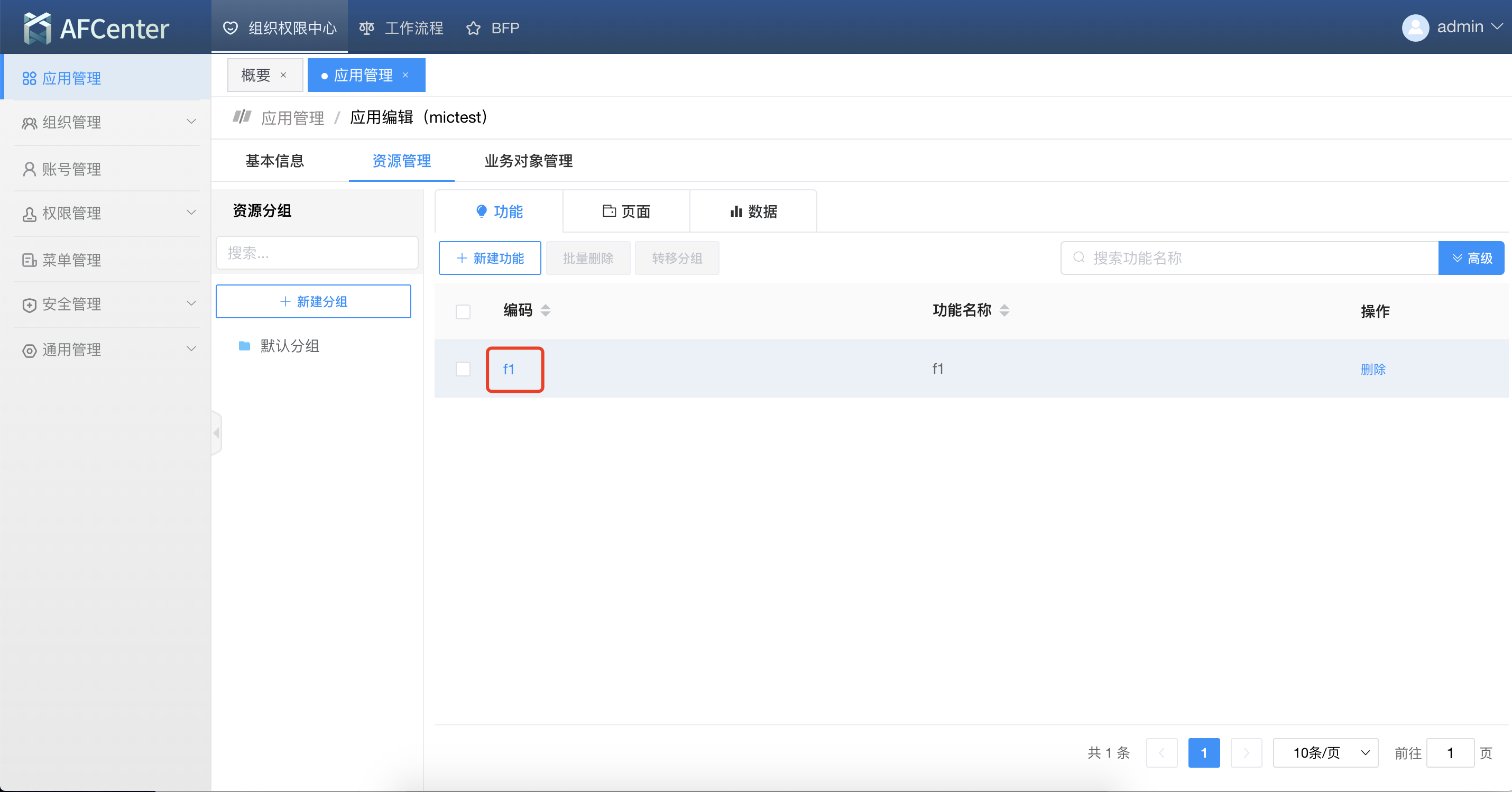This screenshot has width=1512, height=792.
Task: Expand the 组织管理 sidebar chevron
Action: point(191,122)
